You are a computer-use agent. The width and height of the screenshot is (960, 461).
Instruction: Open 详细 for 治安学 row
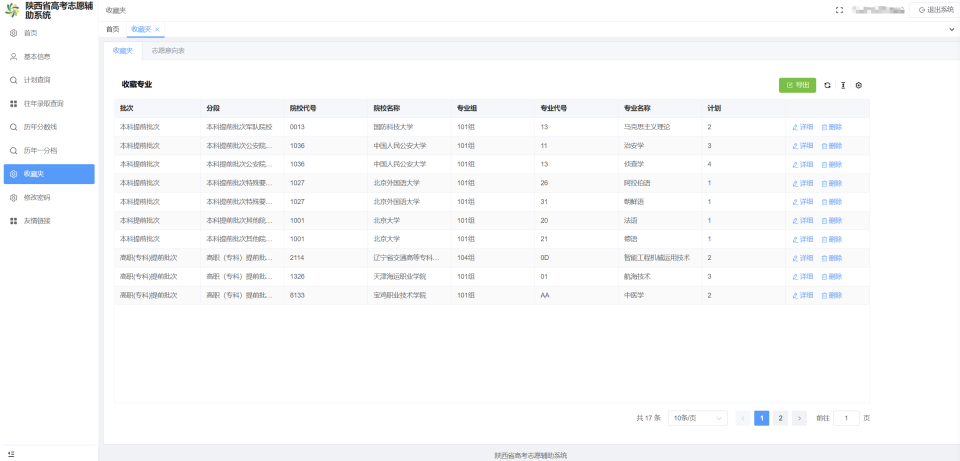pyautogui.click(x=803, y=146)
